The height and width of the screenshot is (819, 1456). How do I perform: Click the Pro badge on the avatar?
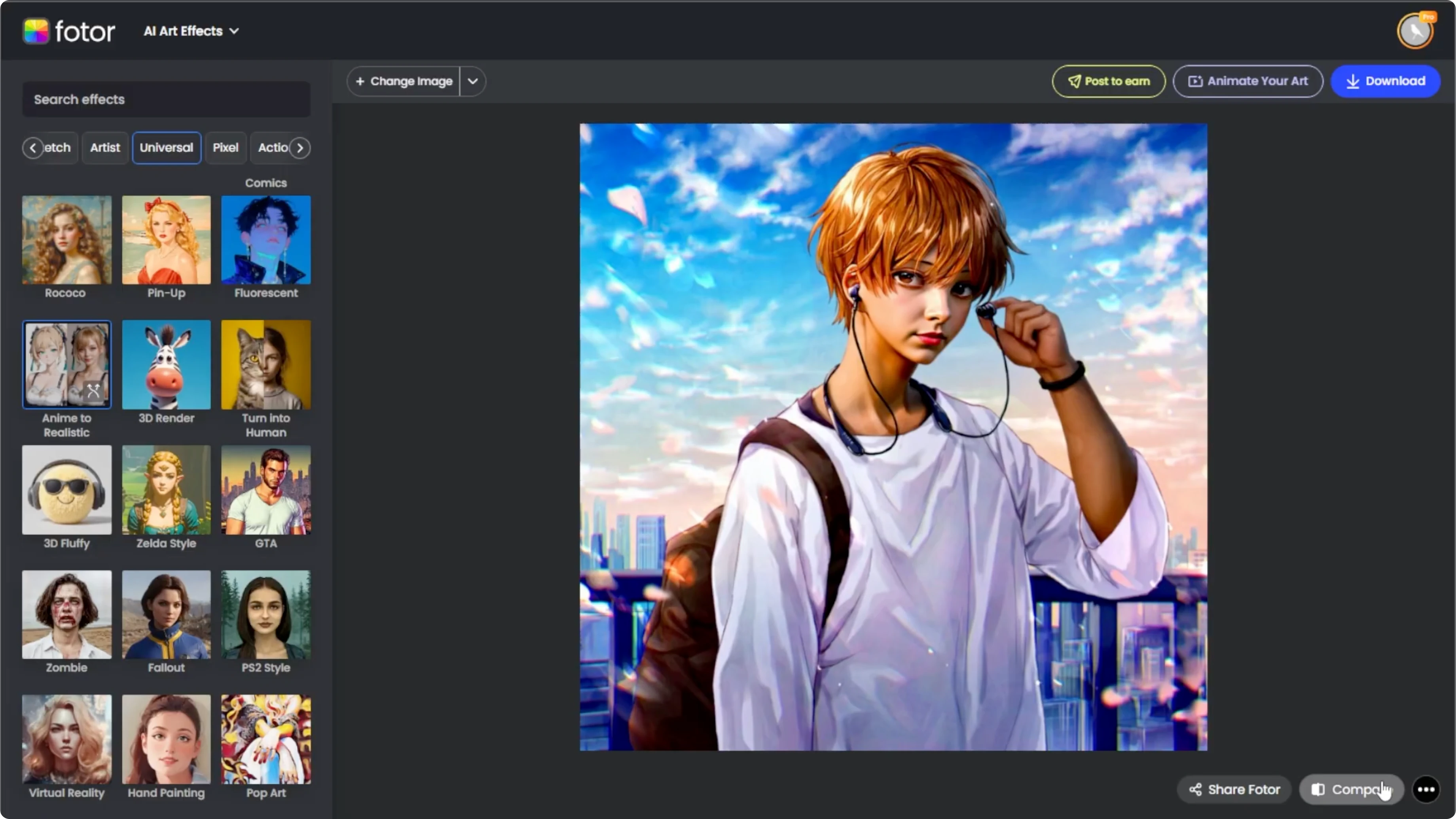pyautogui.click(x=1428, y=17)
